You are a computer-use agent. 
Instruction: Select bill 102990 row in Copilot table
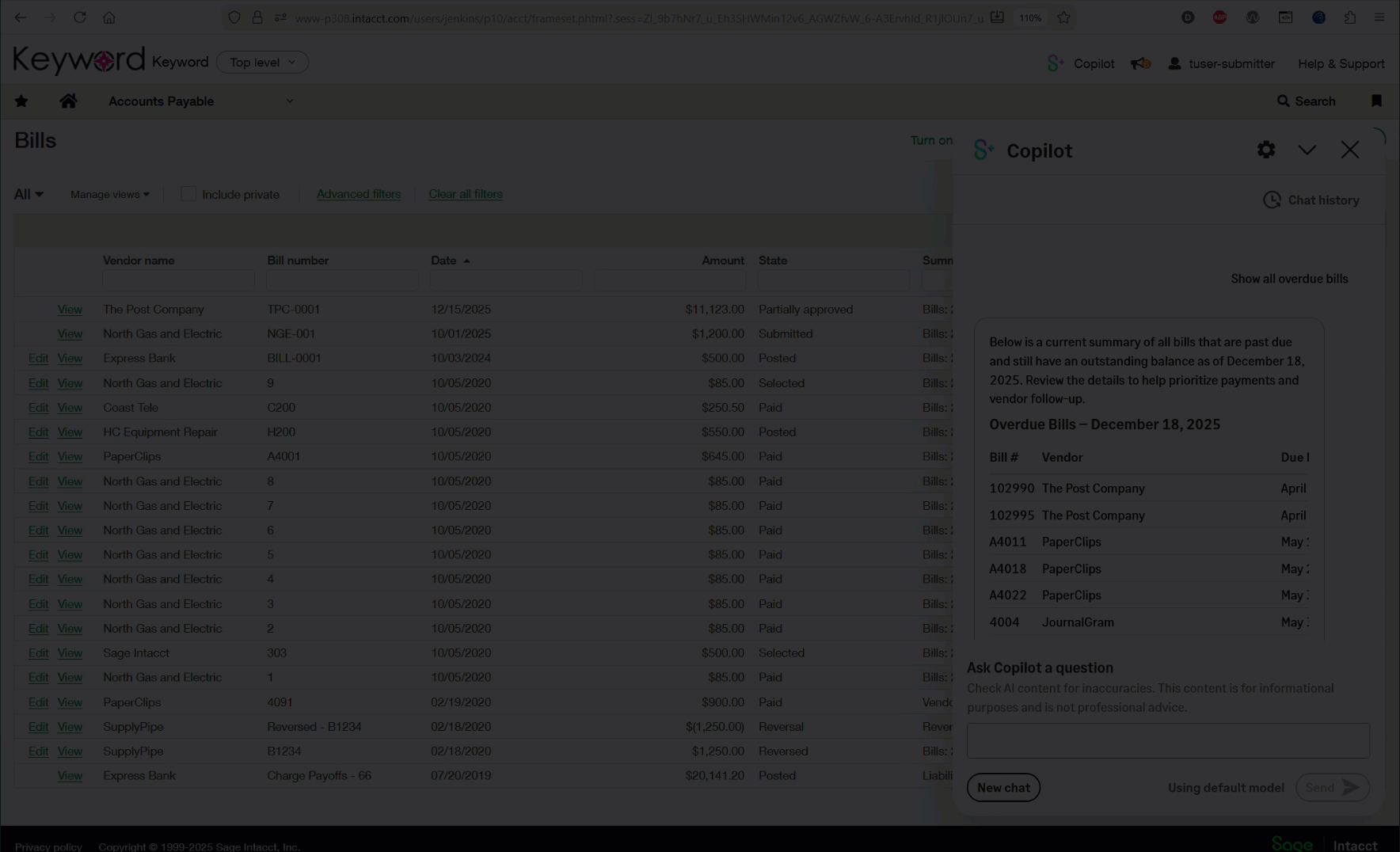click(1149, 489)
